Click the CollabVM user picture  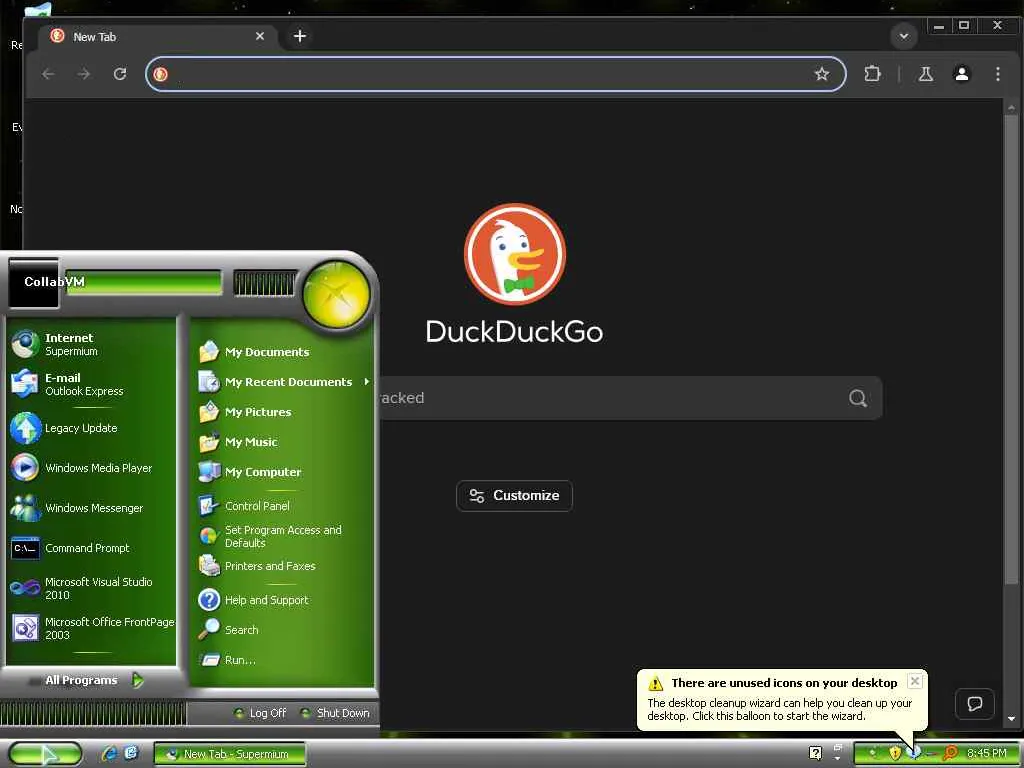(33, 283)
